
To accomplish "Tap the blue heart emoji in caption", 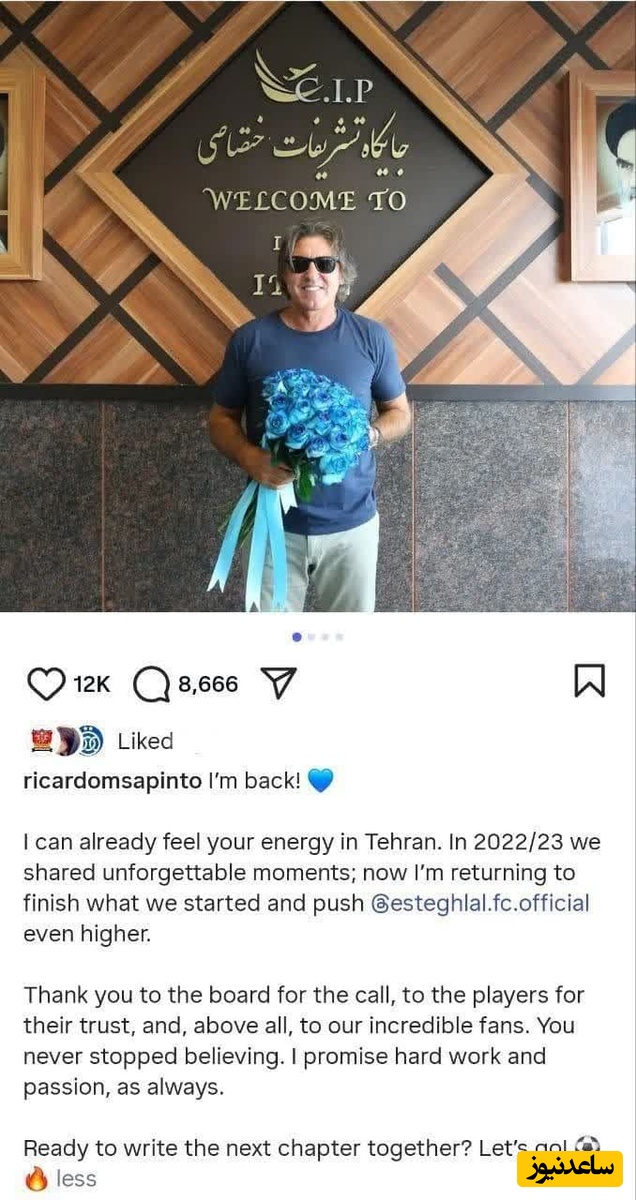I will coord(320,781).
